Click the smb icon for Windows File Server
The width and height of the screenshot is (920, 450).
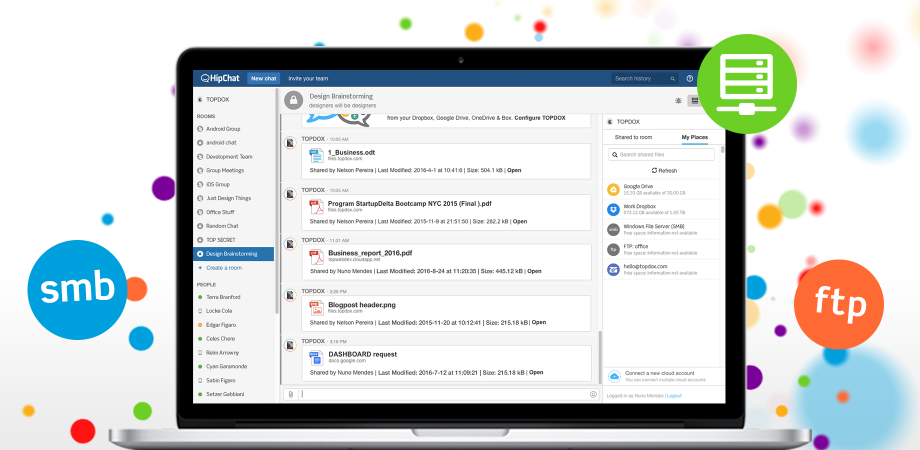click(613, 229)
